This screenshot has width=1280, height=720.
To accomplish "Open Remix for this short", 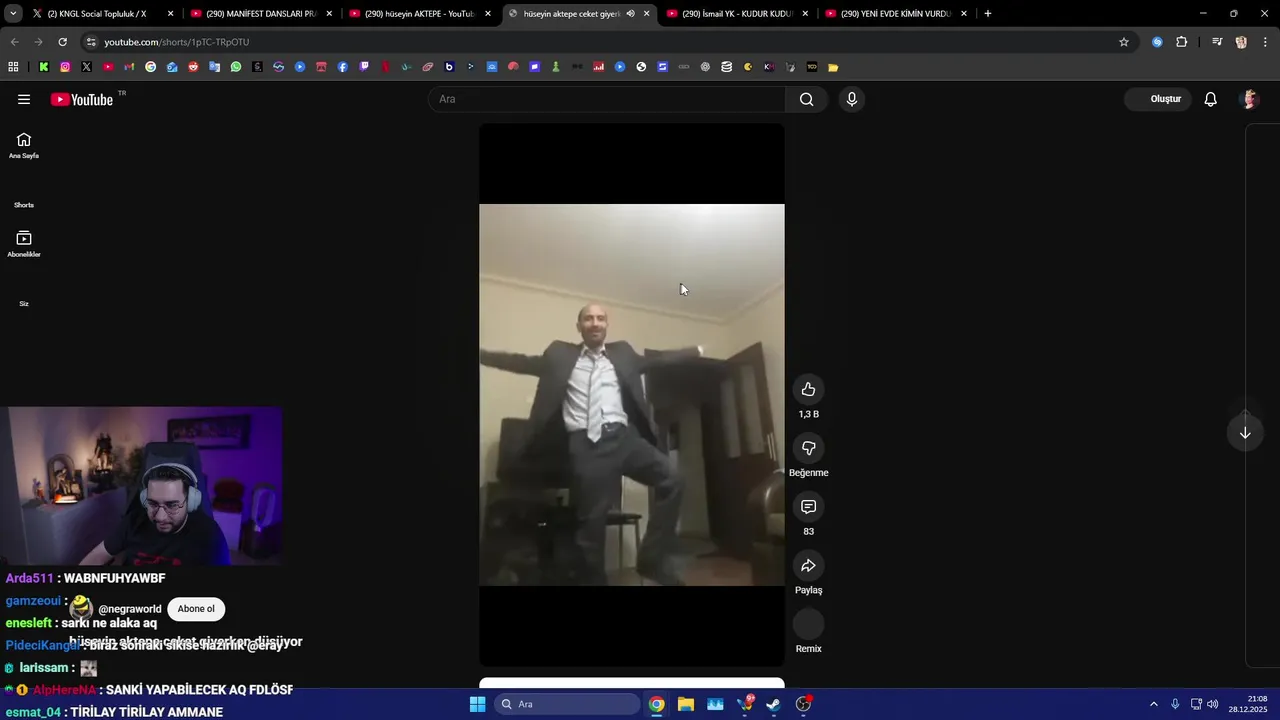I will coord(808,625).
